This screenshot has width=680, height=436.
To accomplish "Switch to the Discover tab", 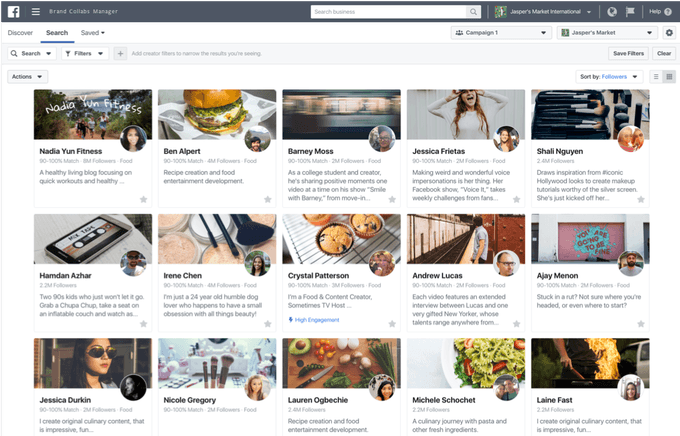I will click(20, 33).
